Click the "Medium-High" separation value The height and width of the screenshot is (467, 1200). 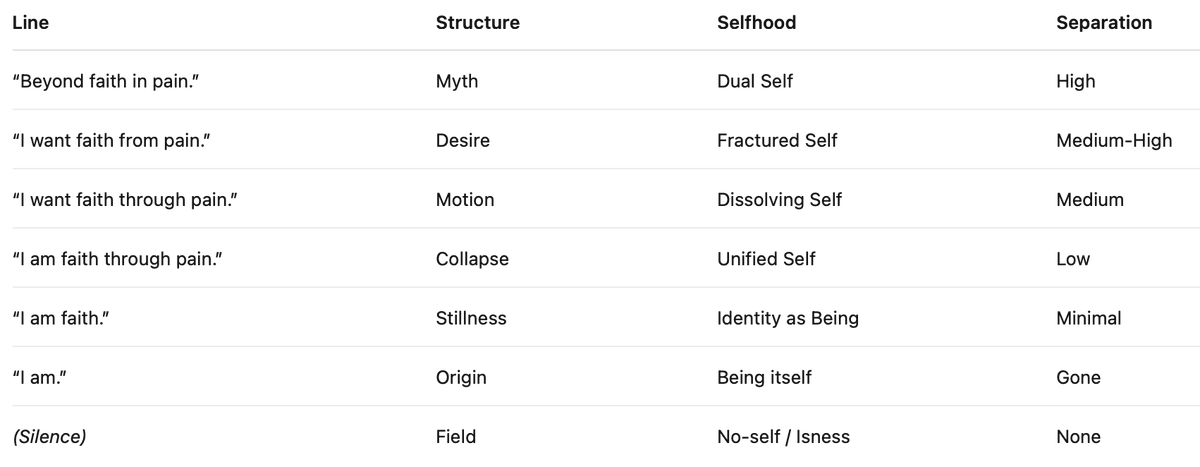tap(1113, 141)
